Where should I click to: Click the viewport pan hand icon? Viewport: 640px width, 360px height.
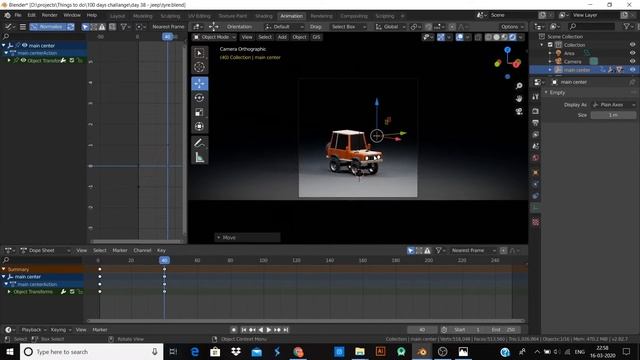(x=519, y=98)
